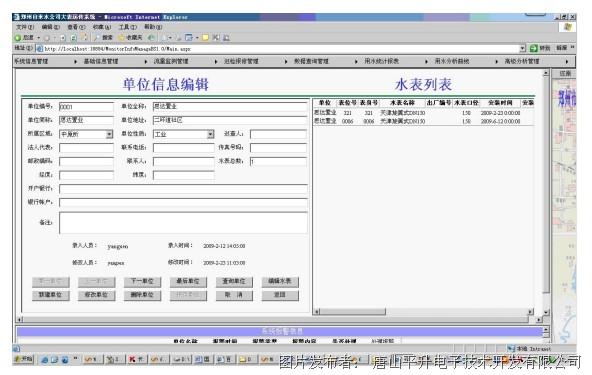
Task: Click 备注 text area
Action: click(x=183, y=222)
